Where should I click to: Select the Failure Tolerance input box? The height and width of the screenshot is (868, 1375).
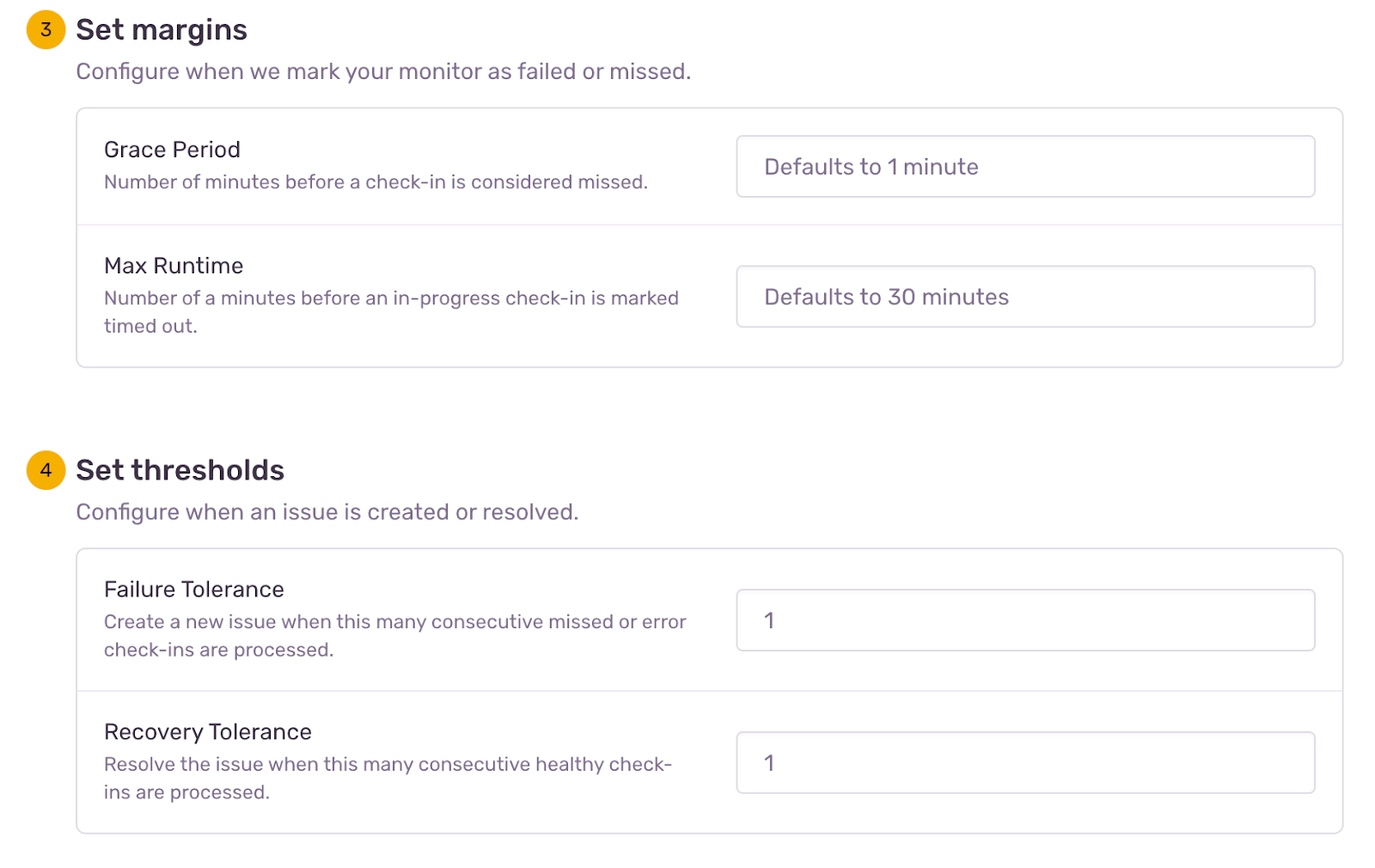[1024, 620]
